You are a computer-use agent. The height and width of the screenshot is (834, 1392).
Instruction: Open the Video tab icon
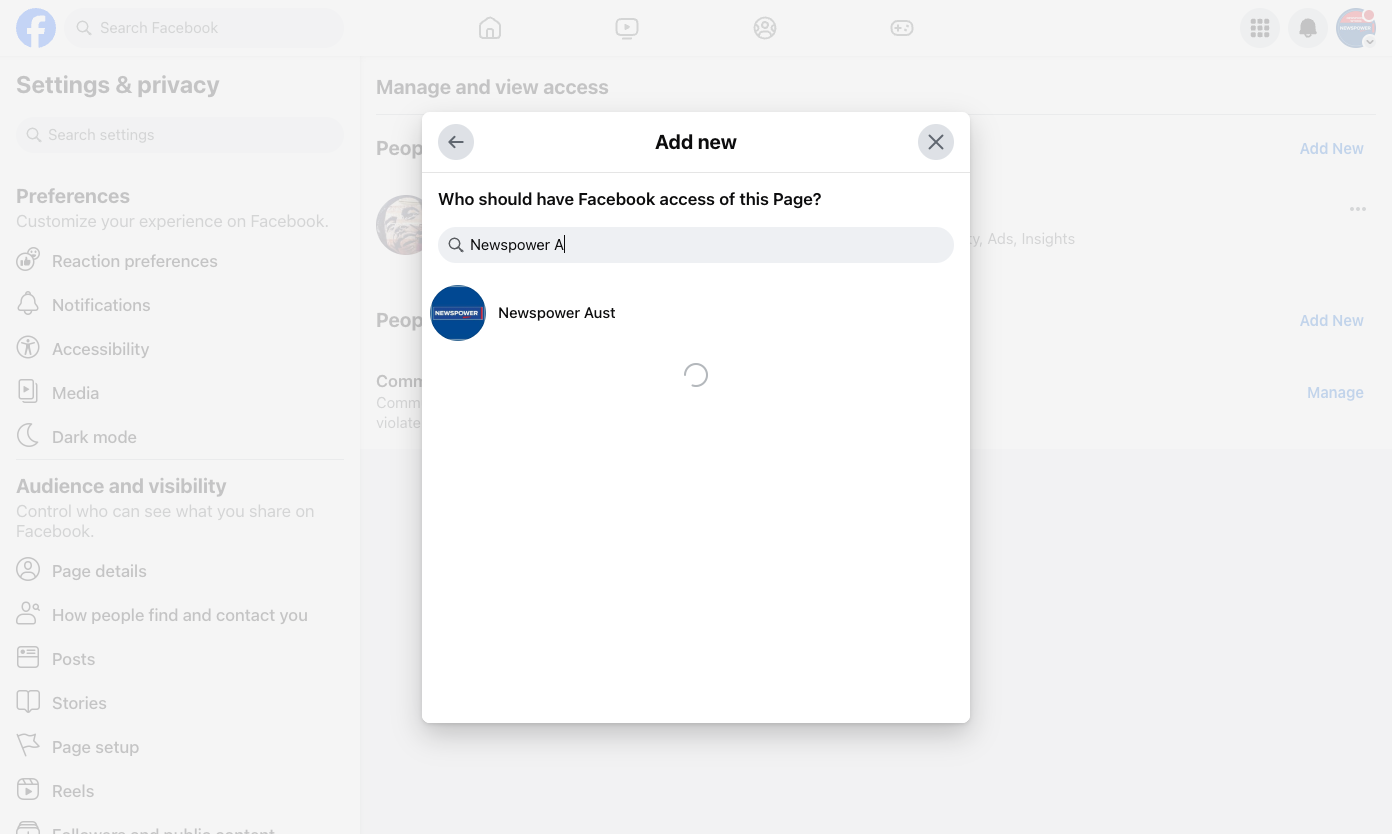coord(627,28)
